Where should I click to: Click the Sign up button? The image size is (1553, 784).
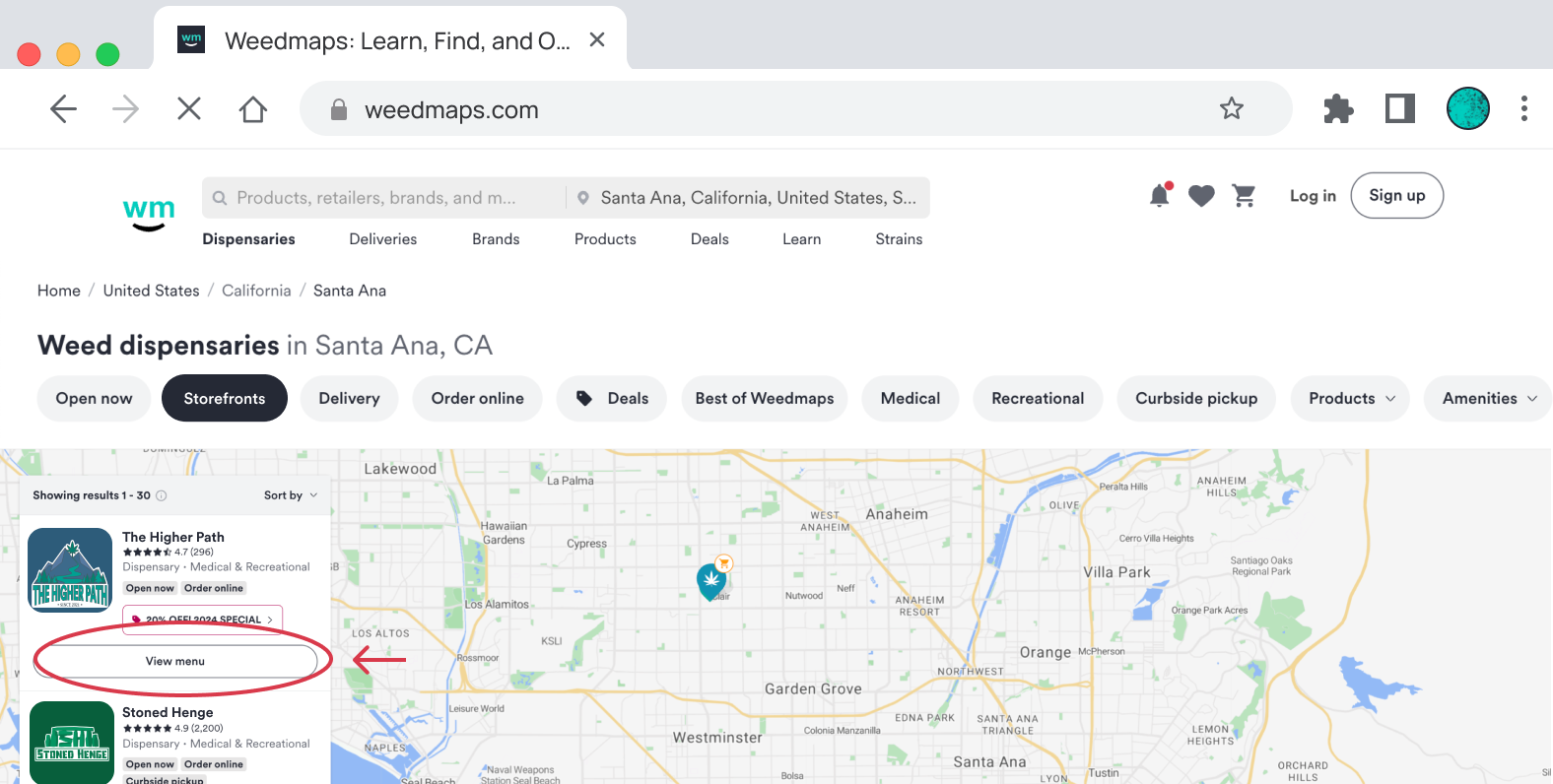click(1396, 195)
